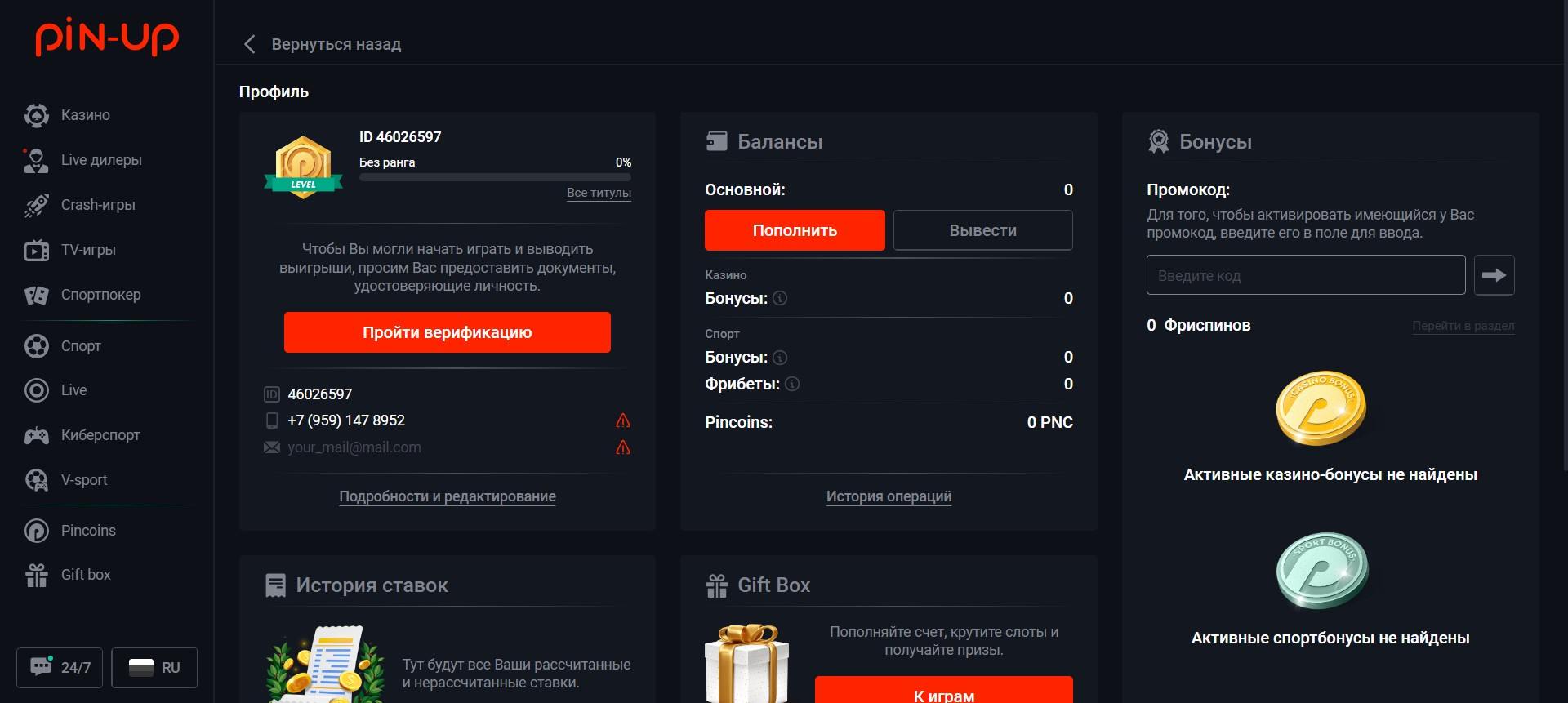Click the Live circle icon
This screenshot has width=1568, height=703.
[37, 390]
